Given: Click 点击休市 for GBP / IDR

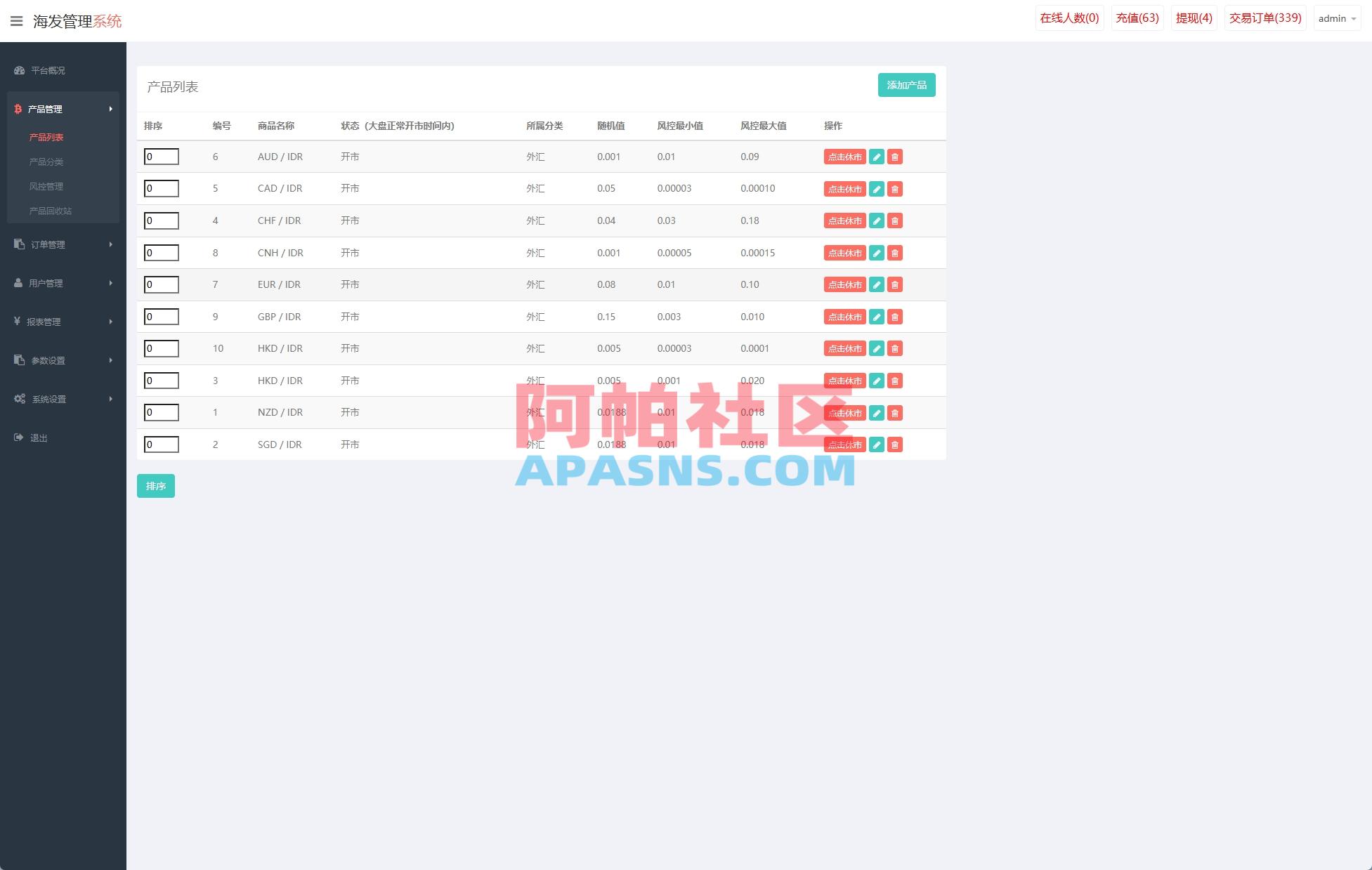Looking at the screenshot, I should 844,317.
